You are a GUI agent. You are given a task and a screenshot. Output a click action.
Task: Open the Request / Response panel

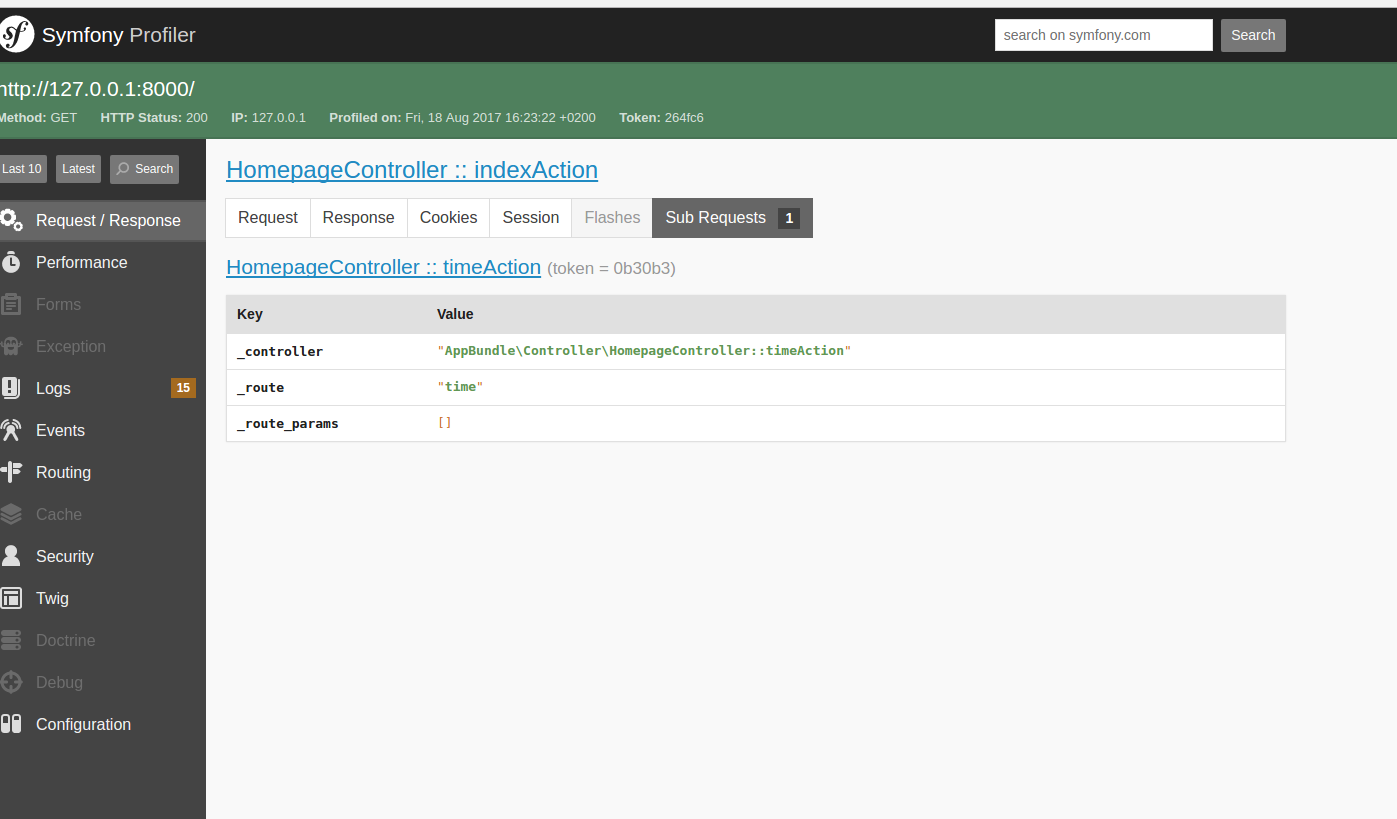(103, 220)
